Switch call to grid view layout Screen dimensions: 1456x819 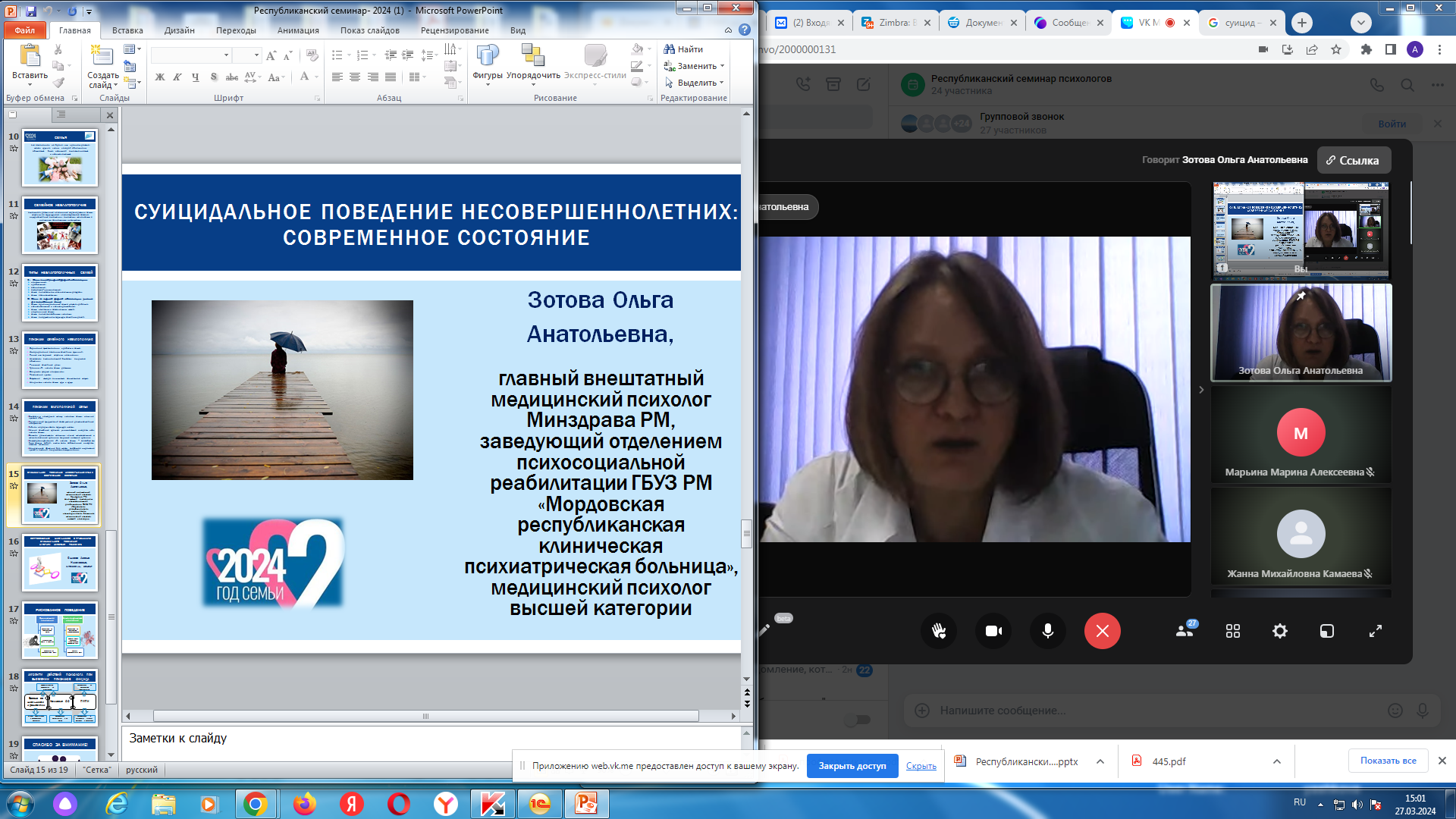tap(1233, 631)
